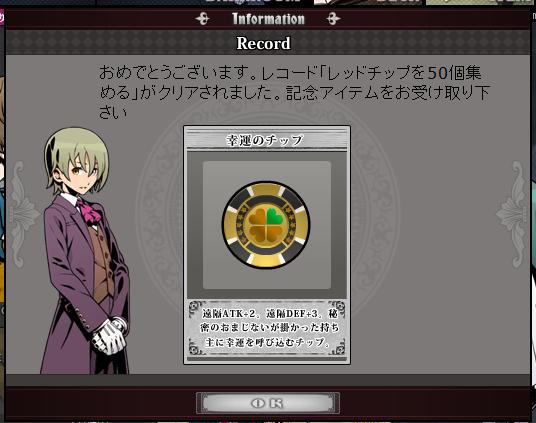Click the dark footer bar beside OK
536x423 pixels.
pos(101,404)
